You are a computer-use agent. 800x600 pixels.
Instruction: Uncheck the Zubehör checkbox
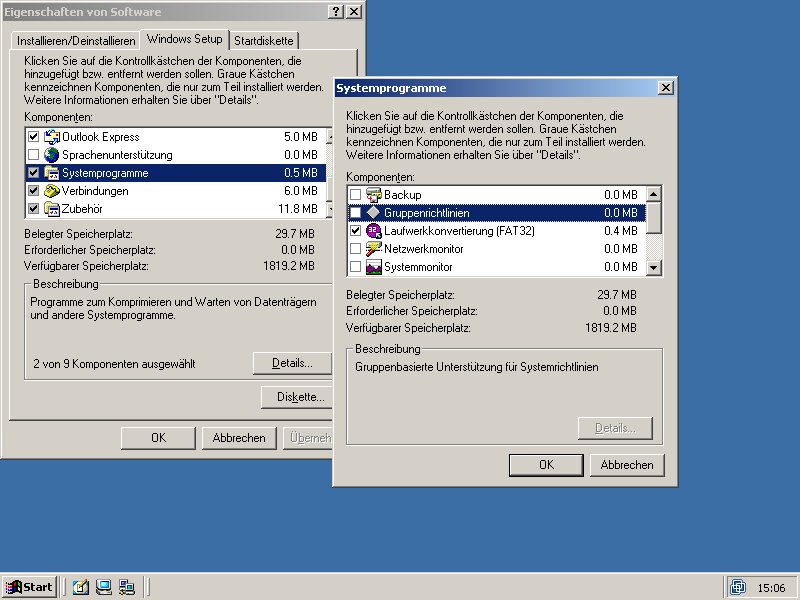(34, 209)
